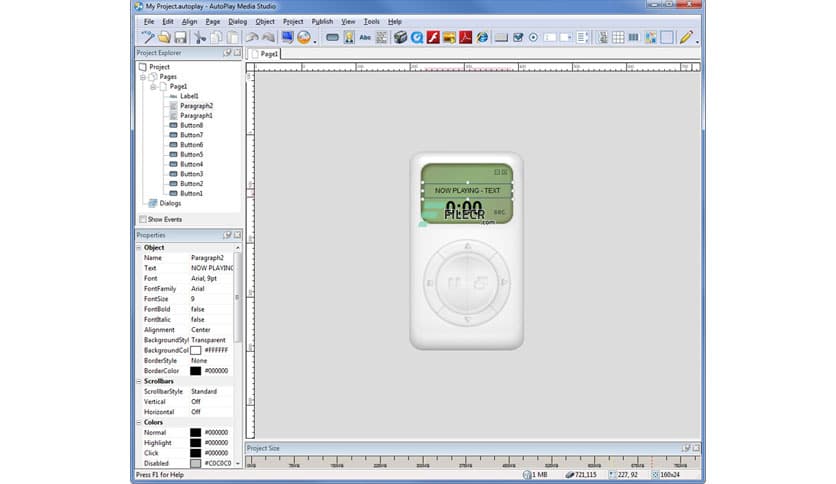Save the project with the floppy icon
The height and width of the screenshot is (484, 836).
(x=180, y=37)
